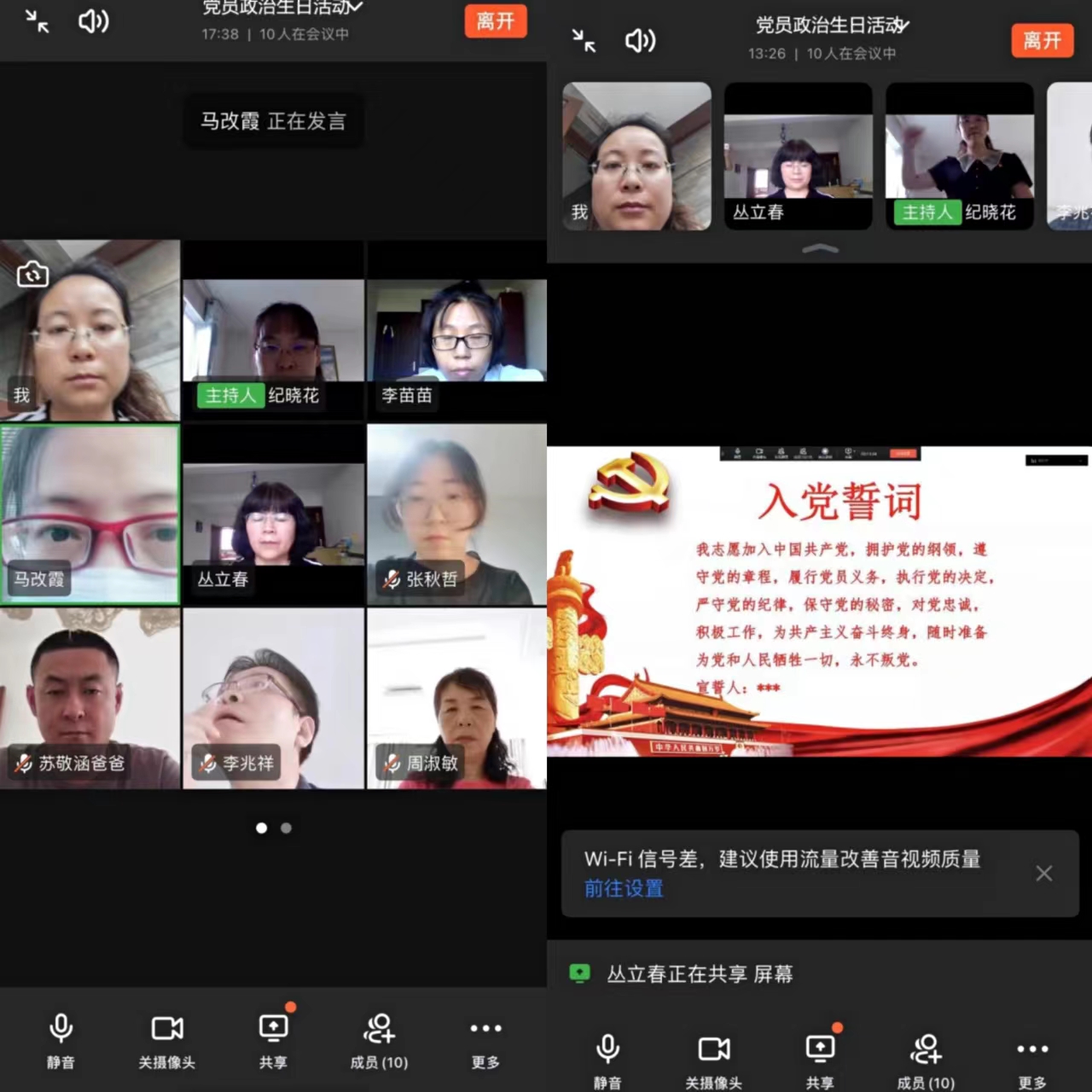Minimize the 13:26 meeting window
Viewport: 1092px width, 1092px height.
[x=584, y=40]
